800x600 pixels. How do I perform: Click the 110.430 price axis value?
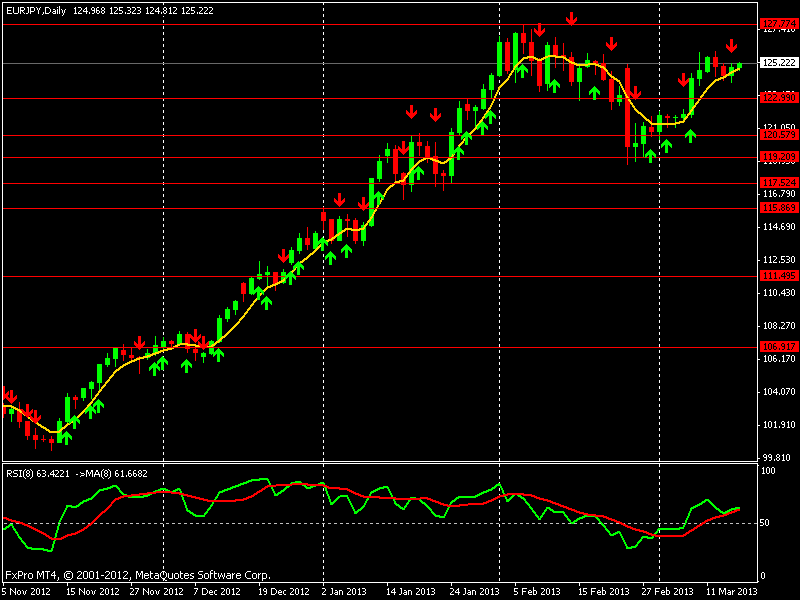779,293
